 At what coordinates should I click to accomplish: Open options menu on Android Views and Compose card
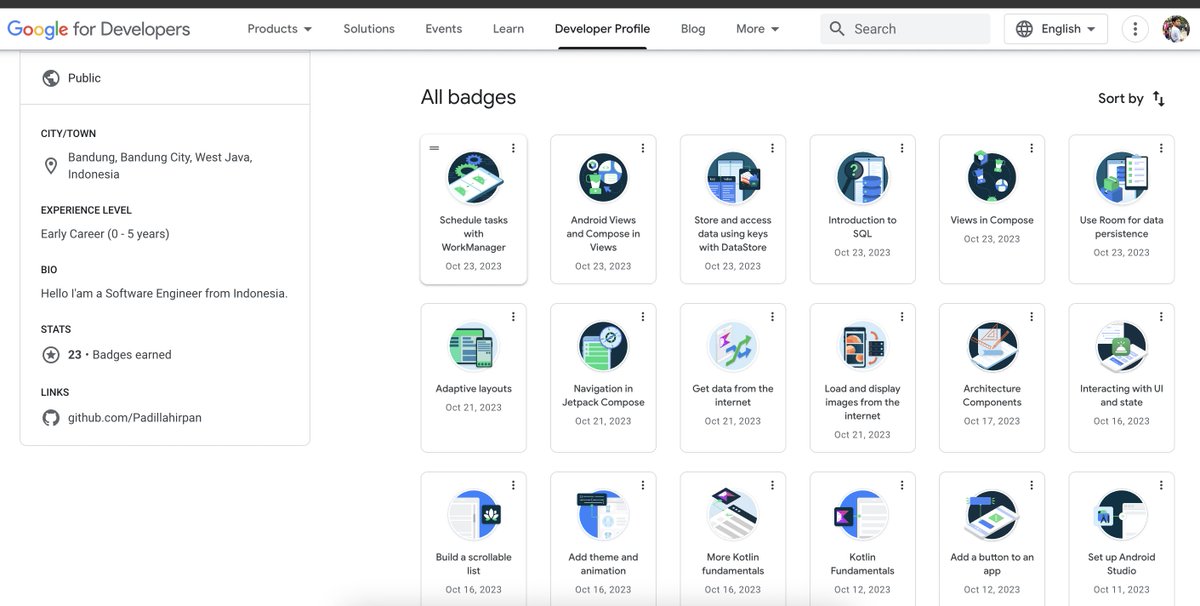643,148
